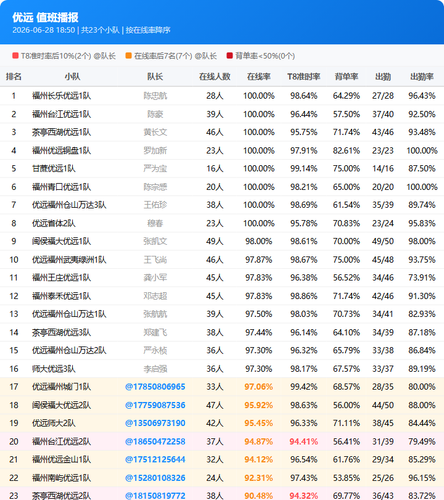
Task: Click the attendance rate 79.49%
Action: pyautogui.click(x=422, y=441)
